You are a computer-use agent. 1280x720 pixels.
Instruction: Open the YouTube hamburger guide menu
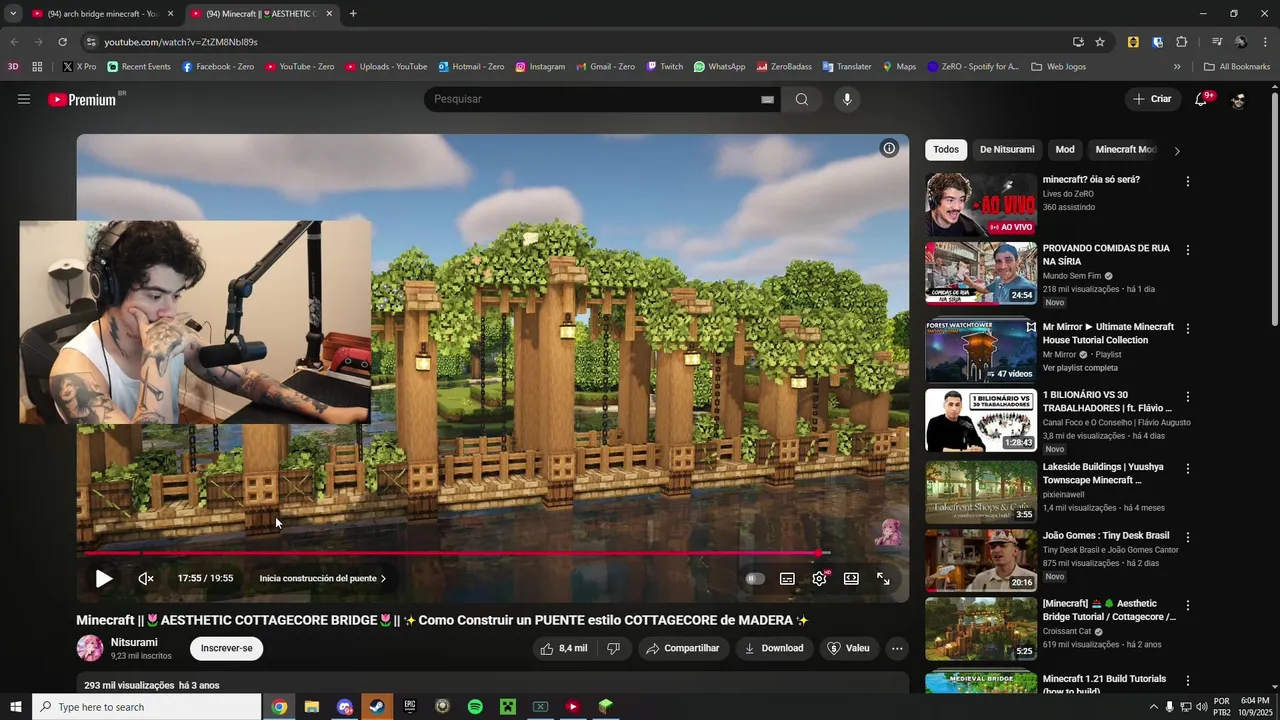pos(24,99)
